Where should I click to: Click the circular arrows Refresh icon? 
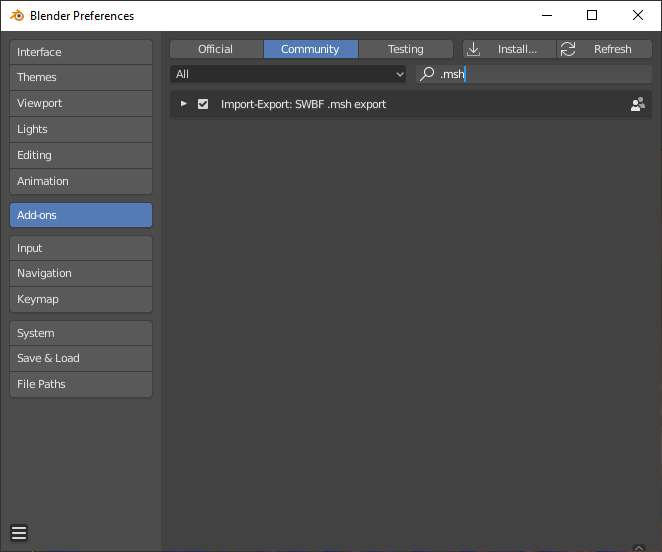[x=568, y=49]
